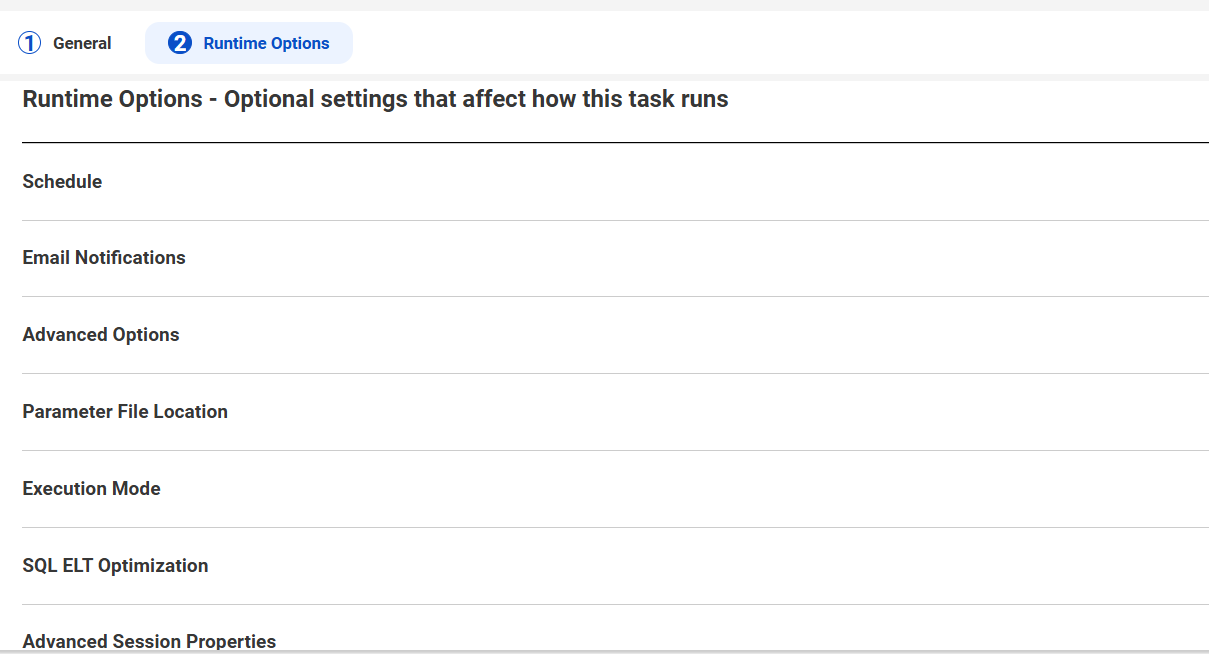Click the Runtime Options page heading text

(375, 99)
